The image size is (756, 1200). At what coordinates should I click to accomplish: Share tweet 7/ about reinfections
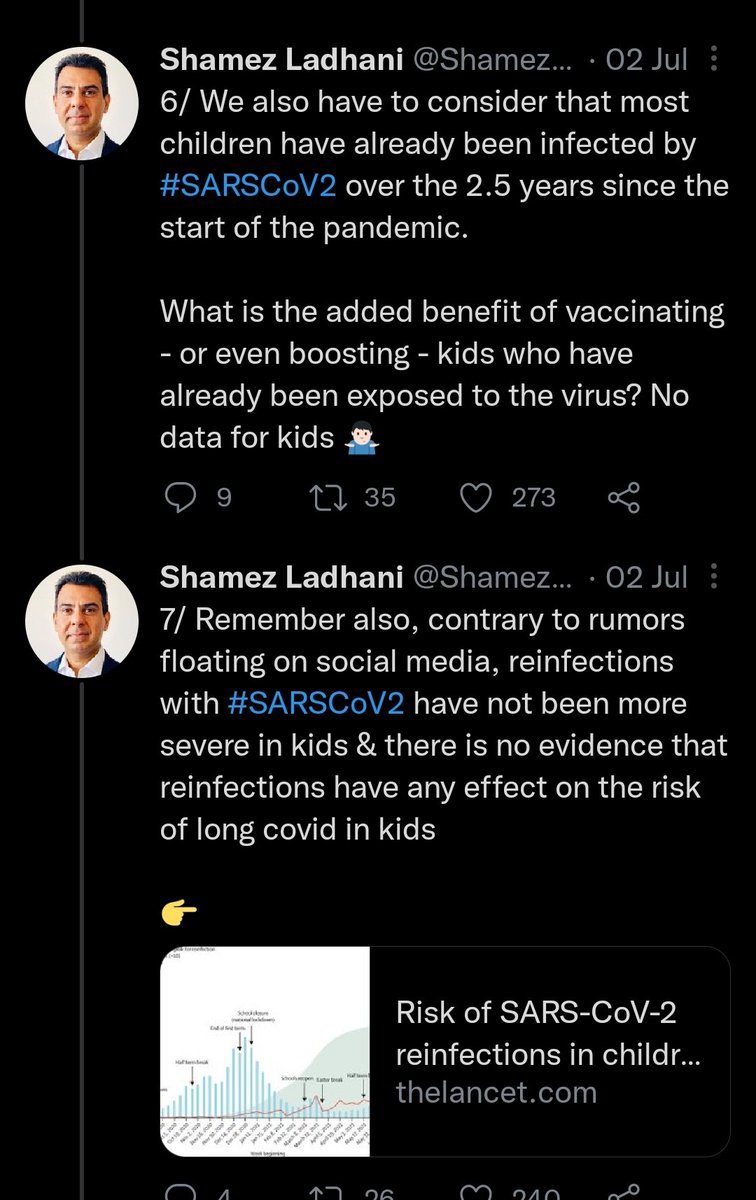click(624, 1190)
